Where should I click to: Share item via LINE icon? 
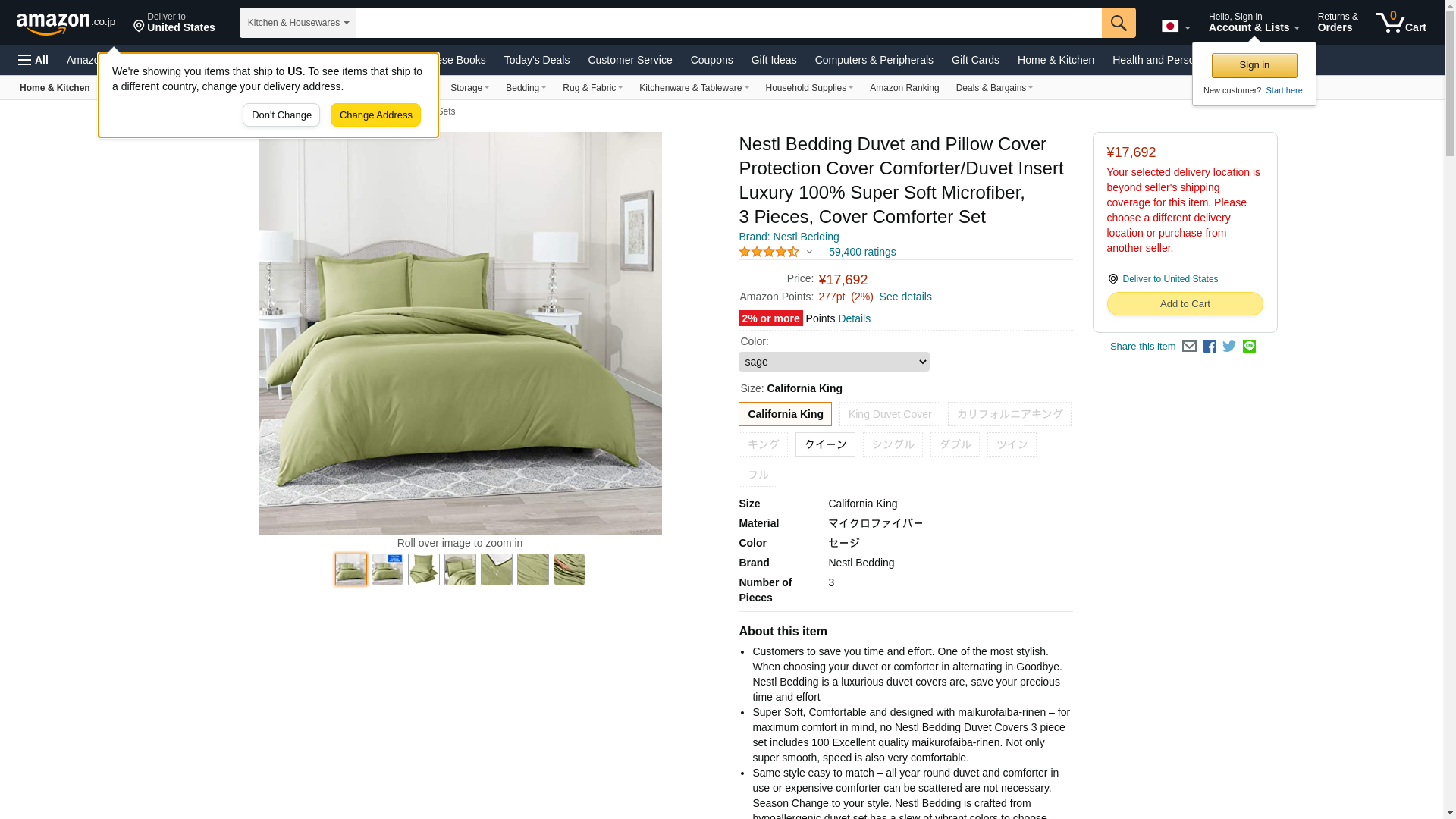[x=1249, y=347]
